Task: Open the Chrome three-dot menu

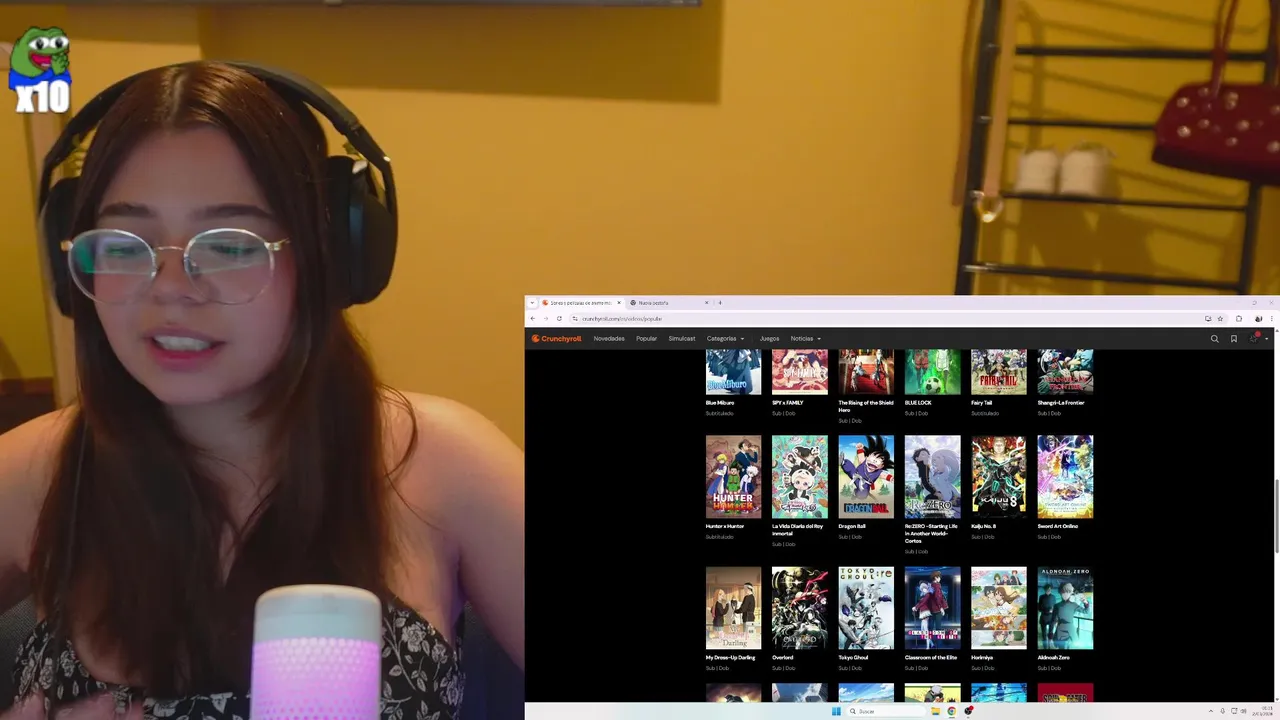Action: coord(1271,318)
